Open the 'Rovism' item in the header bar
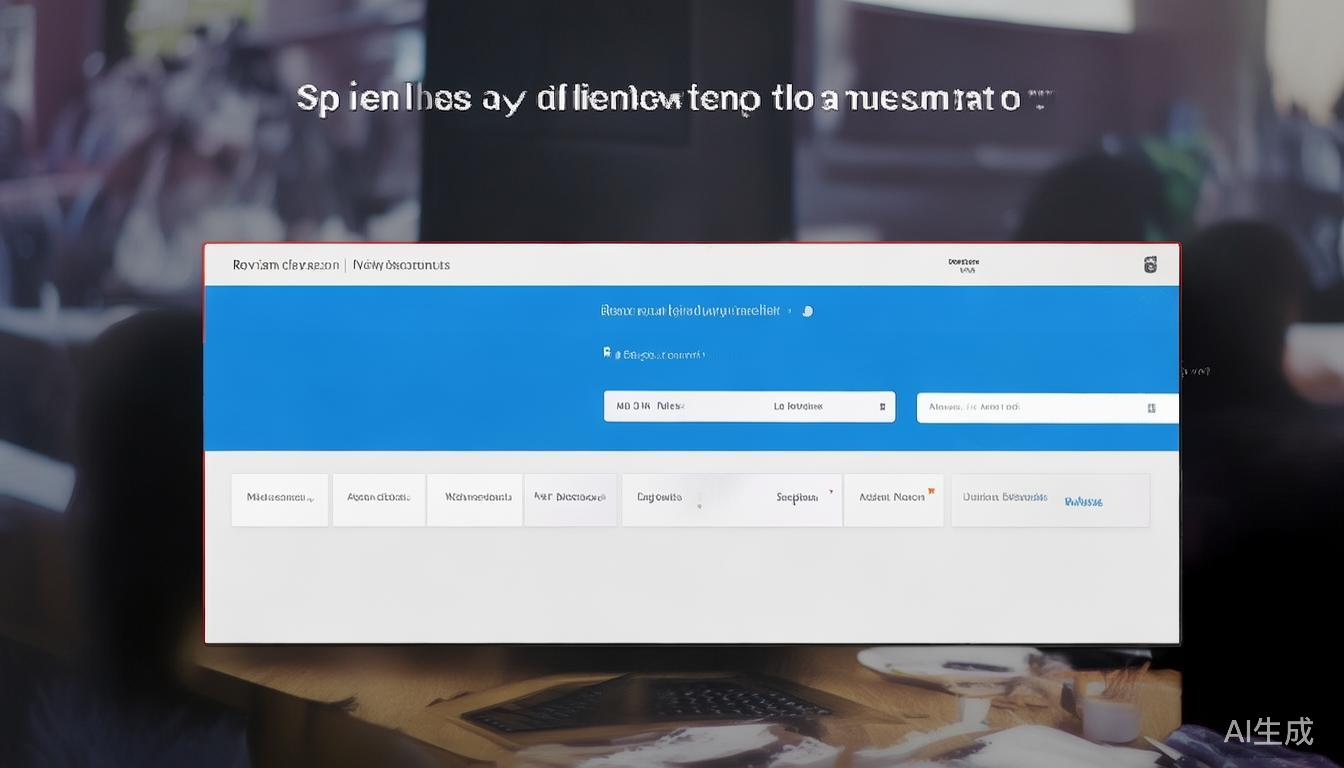The height and width of the screenshot is (768, 1344). [285, 265]
